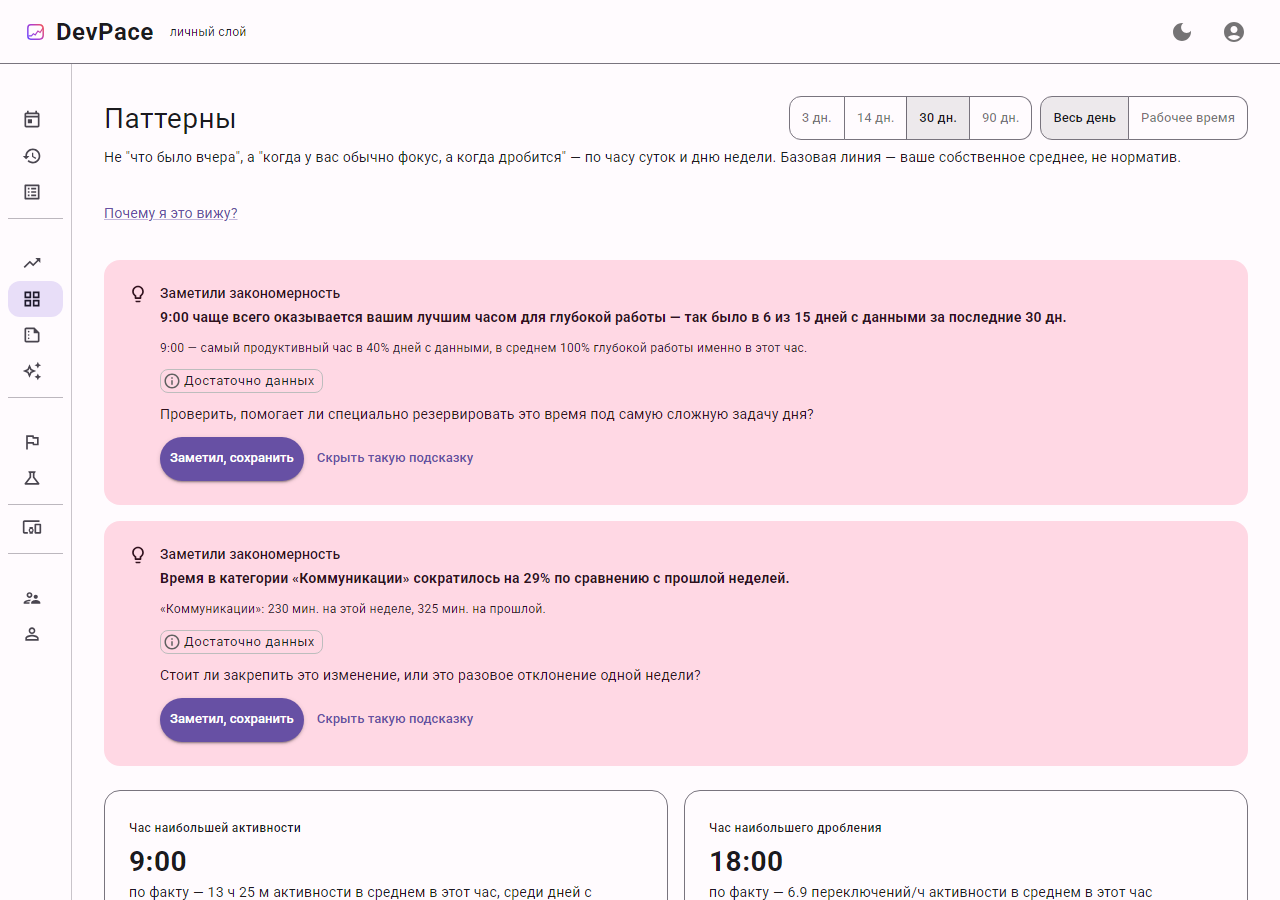Click the sparkles insights icon in sidebar
Image resolution: width=1280 pixels, height=900 pixels.
(32, 371)
